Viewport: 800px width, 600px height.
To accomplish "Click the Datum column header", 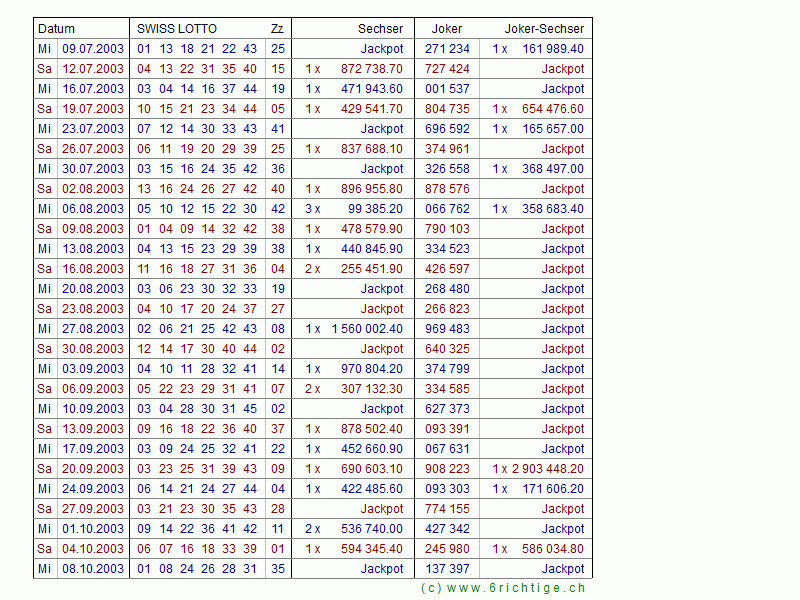I will pyautogui.click(x=56, y=29).
